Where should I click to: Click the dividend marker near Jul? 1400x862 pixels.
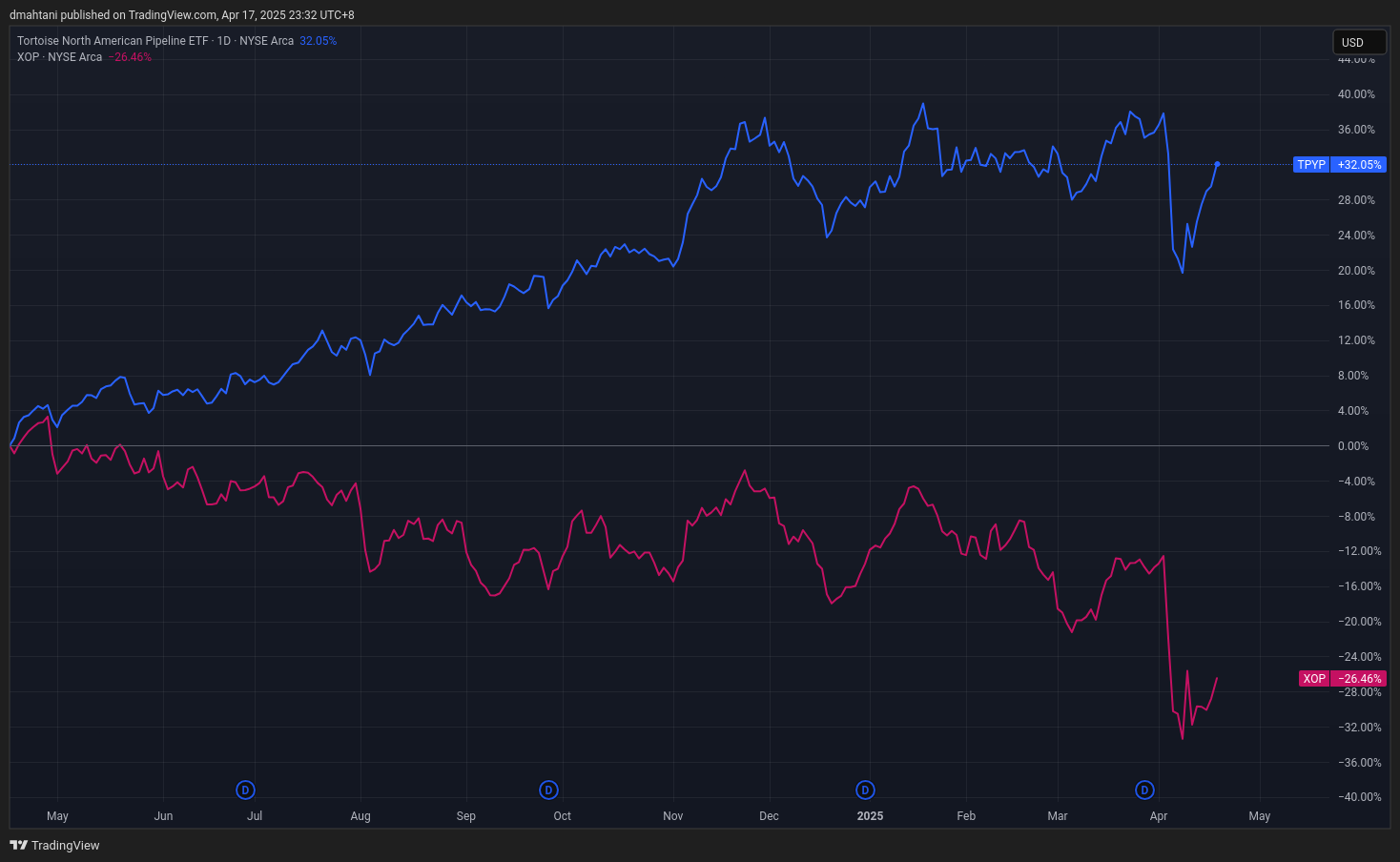click(x=246, y=790)
